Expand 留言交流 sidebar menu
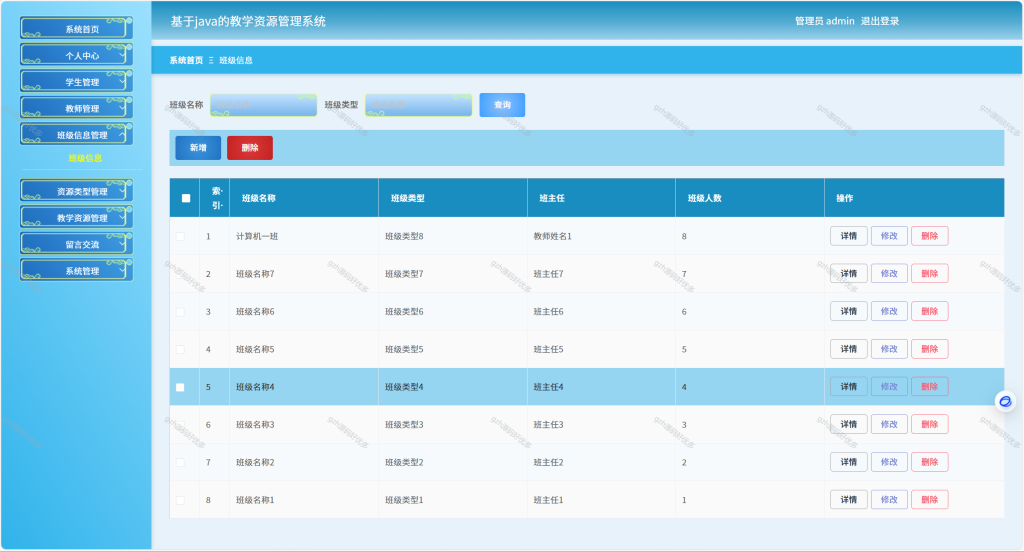The image size is (1024, 552). tap(77, 244)
